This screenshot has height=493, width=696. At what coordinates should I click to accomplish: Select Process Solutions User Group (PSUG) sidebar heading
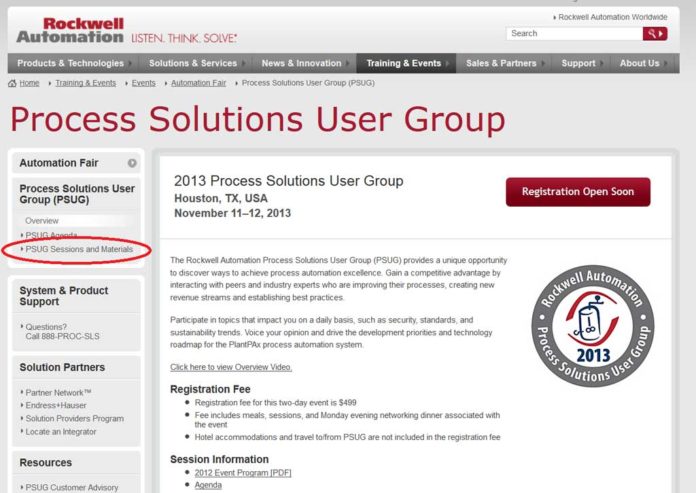pyautogui.click(x=77, y=194)
